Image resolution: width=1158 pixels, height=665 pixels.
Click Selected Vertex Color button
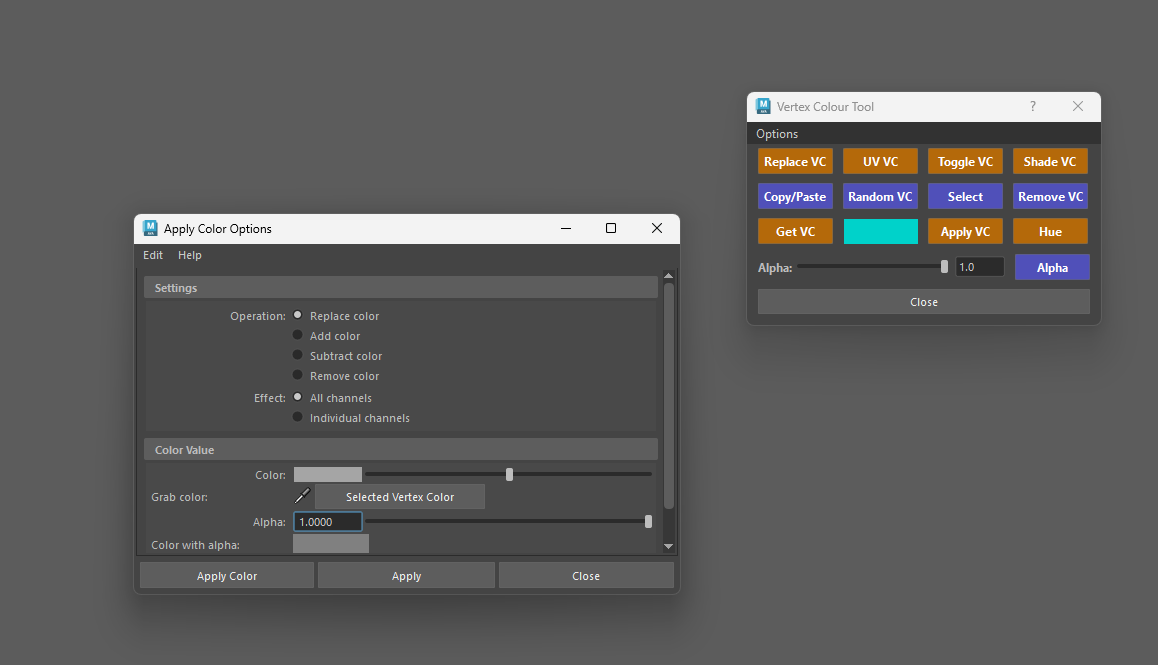pyautogui.click(x=400, y=497)
